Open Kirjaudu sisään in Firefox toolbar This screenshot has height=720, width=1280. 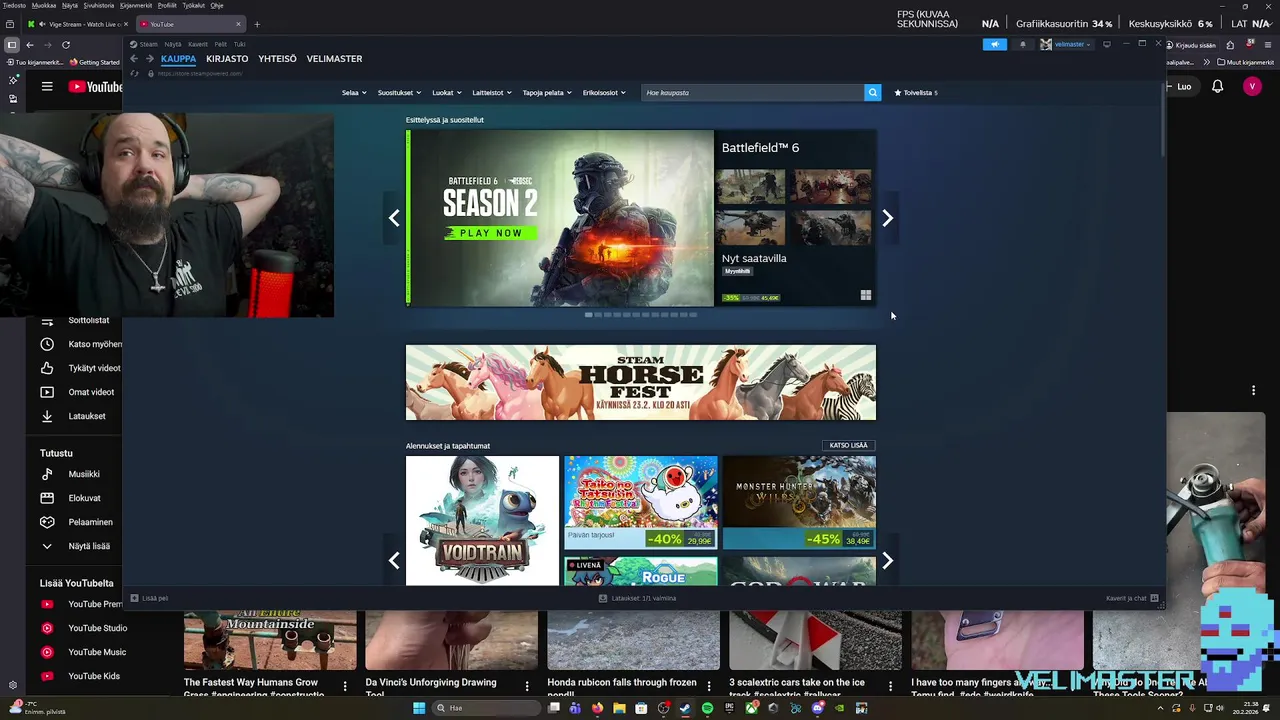point(1190,45)
